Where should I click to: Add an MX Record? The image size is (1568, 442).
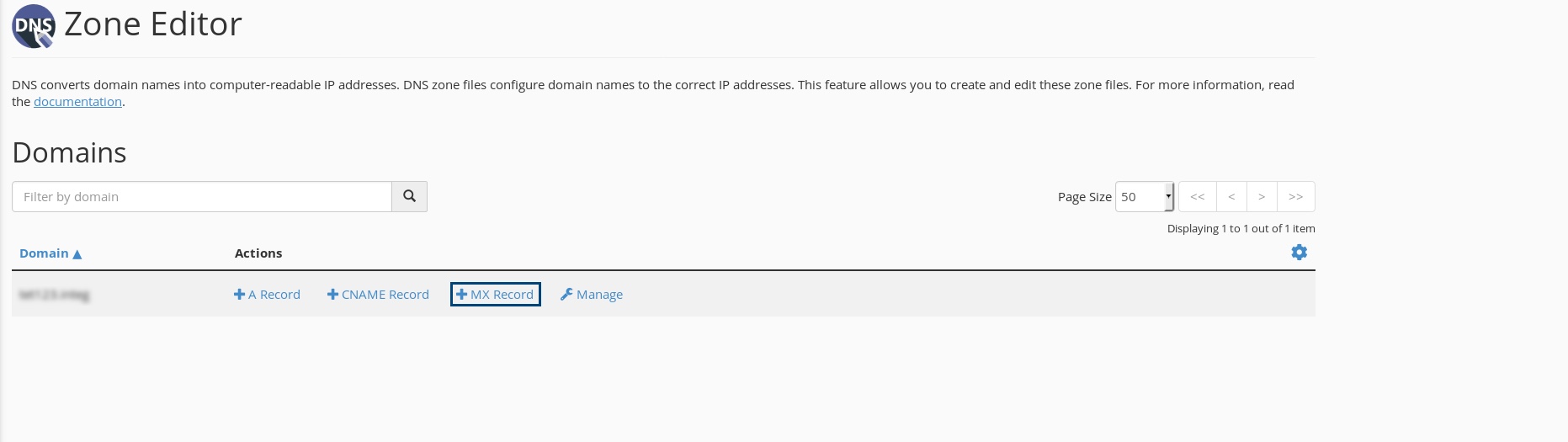[495, 295]
